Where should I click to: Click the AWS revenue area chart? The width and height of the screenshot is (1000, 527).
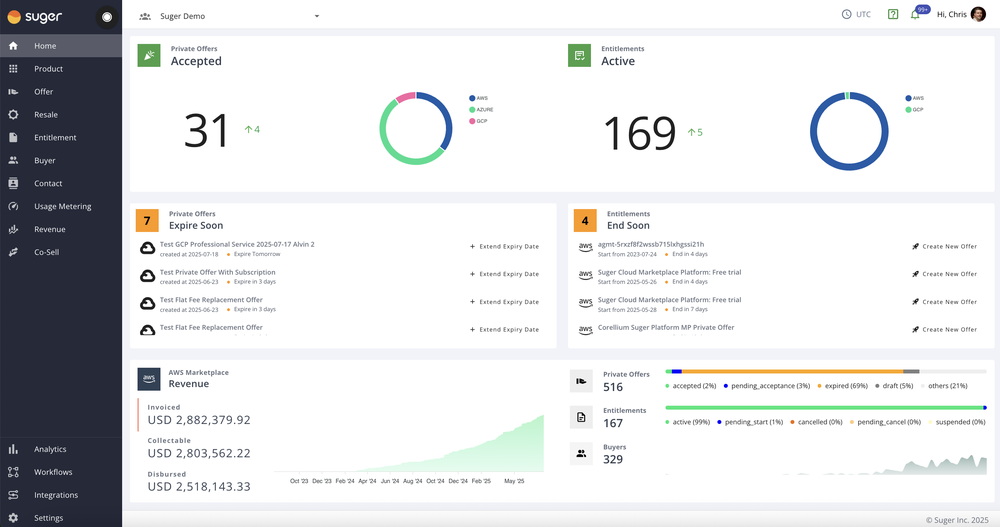[409, 445]
